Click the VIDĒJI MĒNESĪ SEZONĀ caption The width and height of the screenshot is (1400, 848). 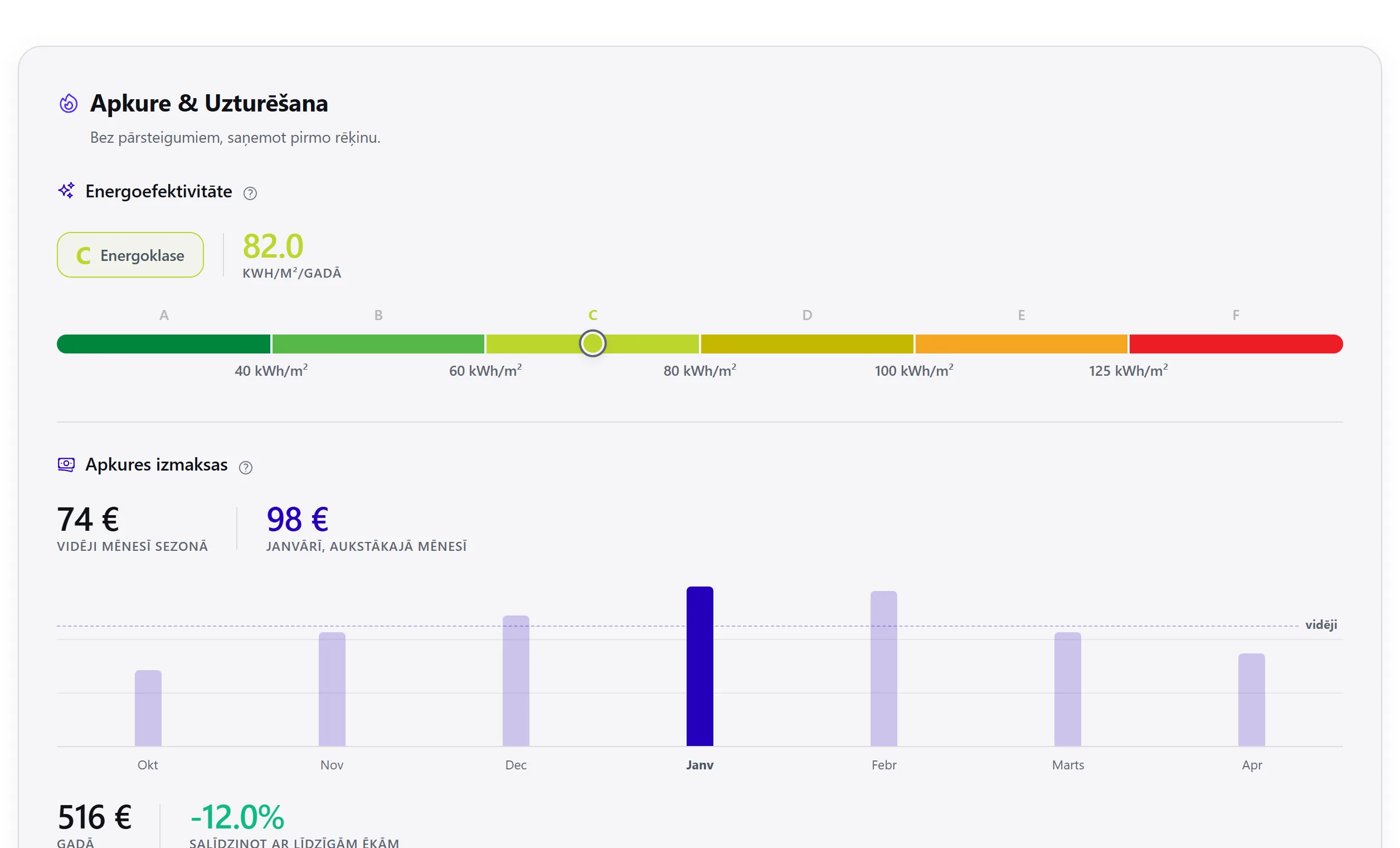click(133, 546)
